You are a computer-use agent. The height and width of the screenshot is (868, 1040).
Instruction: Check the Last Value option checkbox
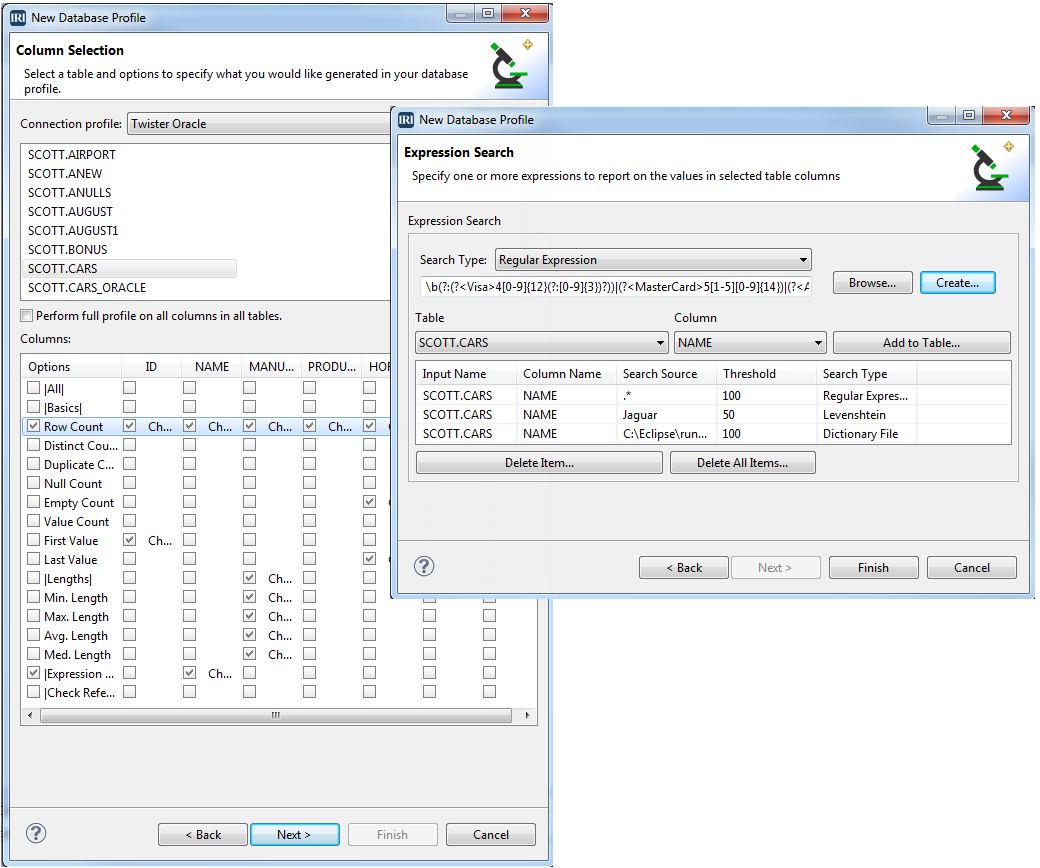click(x=33, y=559)
